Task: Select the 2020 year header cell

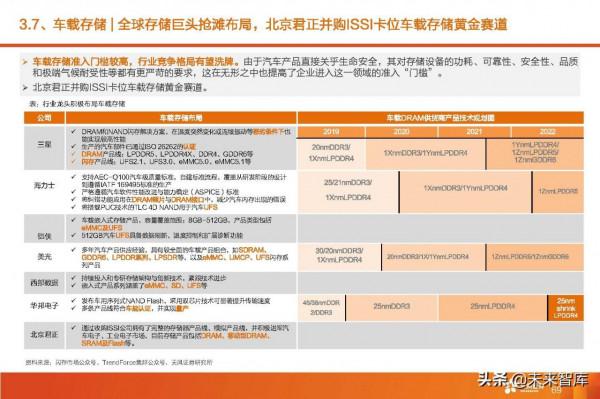Action: 401,132
